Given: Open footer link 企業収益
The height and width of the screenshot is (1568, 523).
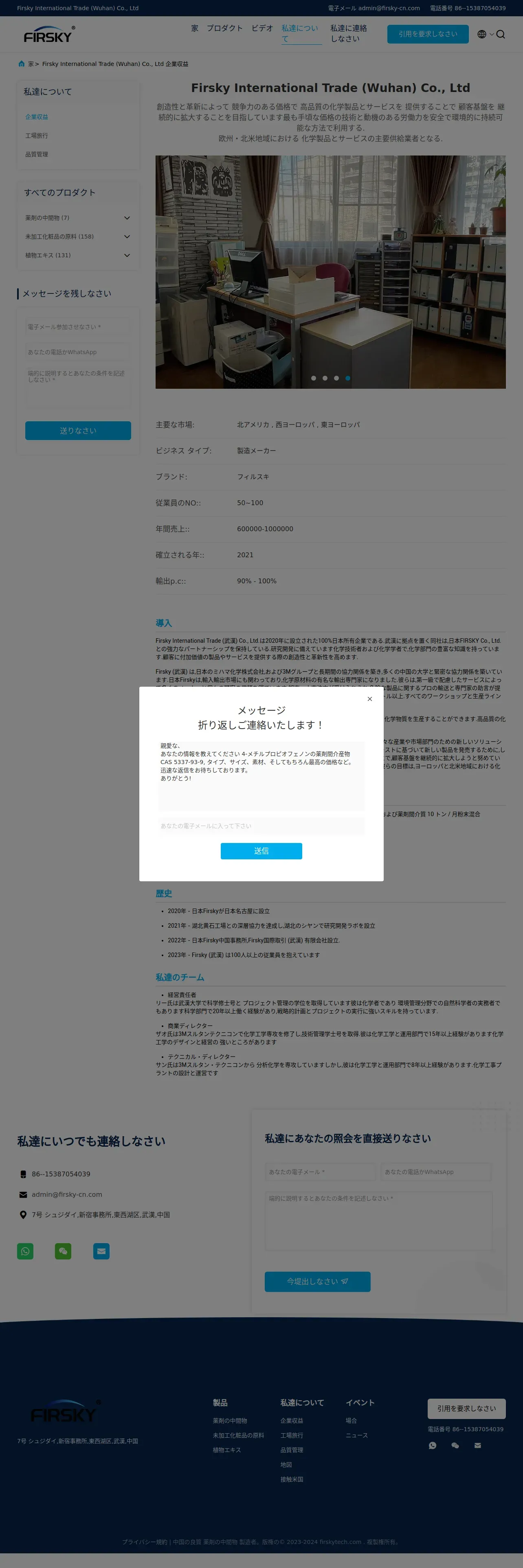Looking at the screenshot, I should point(292,1421).
